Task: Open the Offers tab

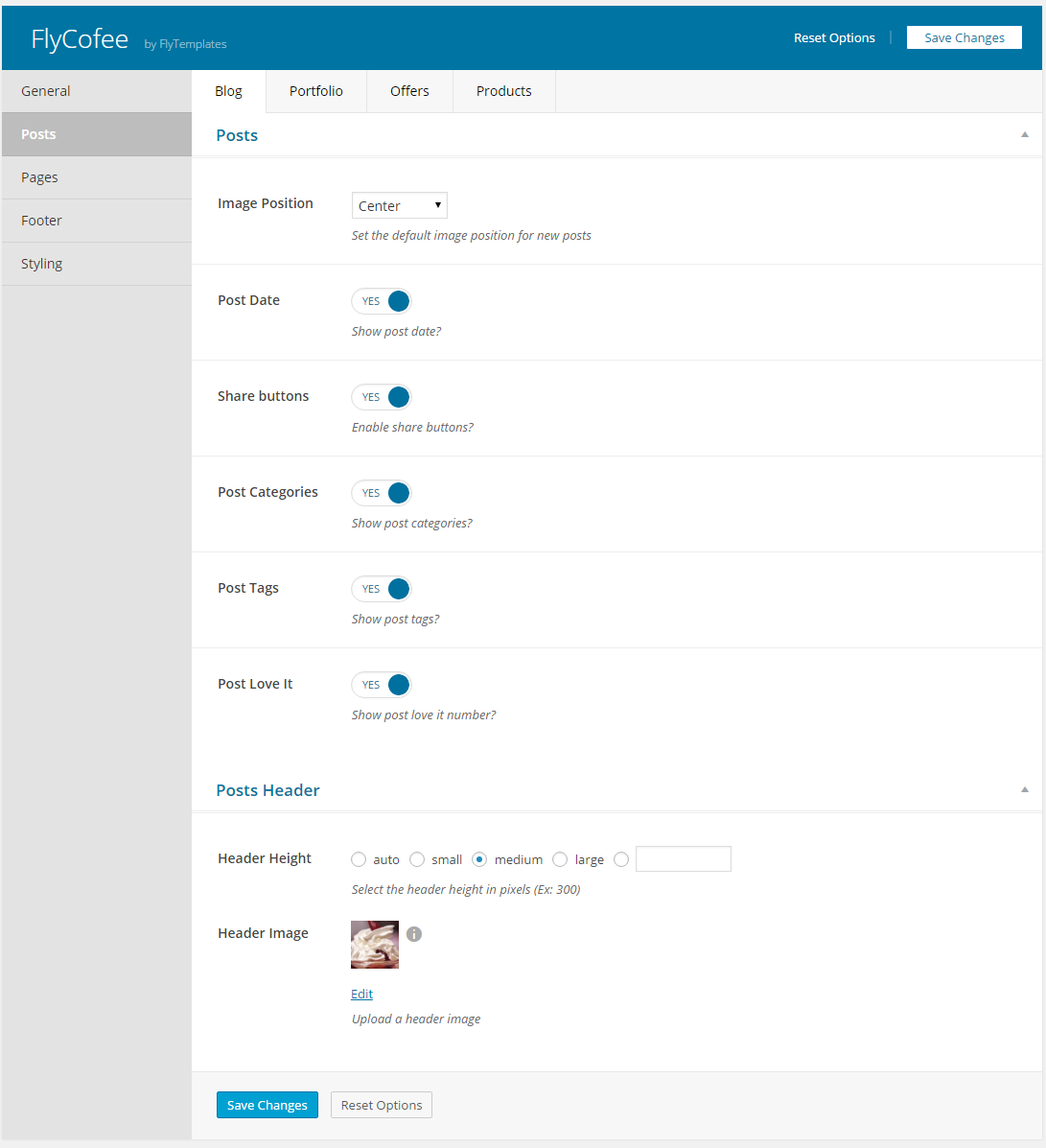Action: pos(409,91)
